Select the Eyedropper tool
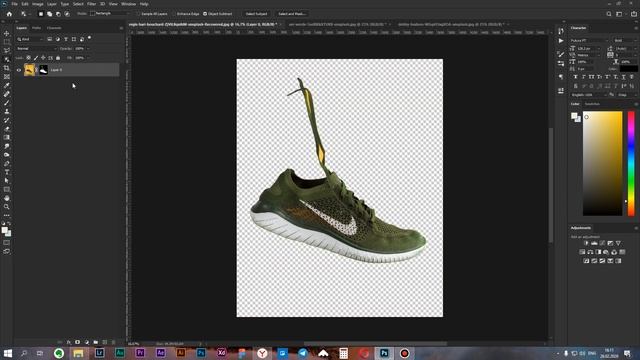Image resolution: width=640 pixels, height=360 pixels. [x=7, y=85]
